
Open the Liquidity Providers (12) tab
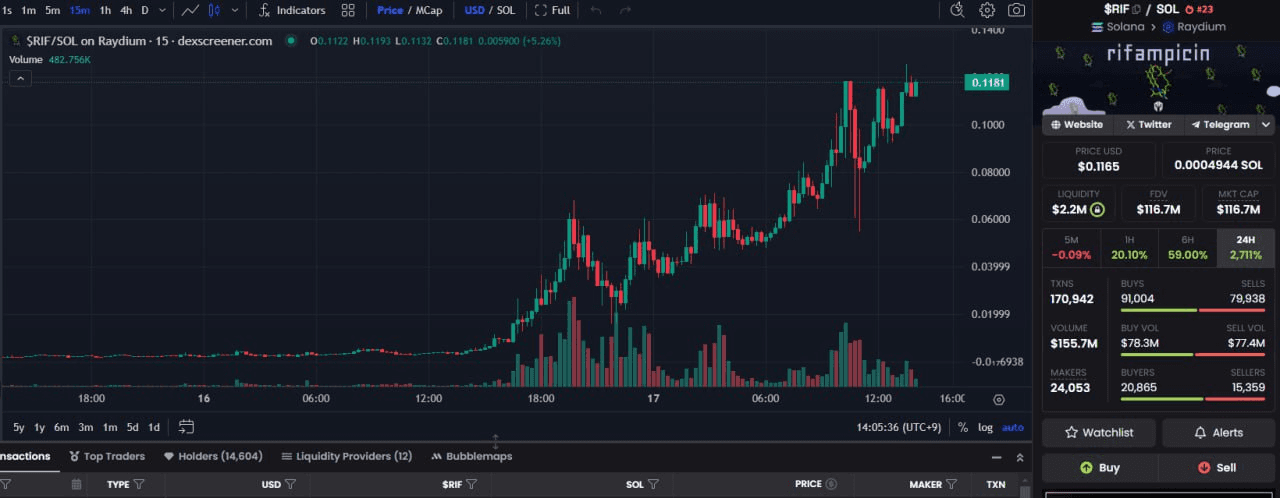tap(346, 456)
